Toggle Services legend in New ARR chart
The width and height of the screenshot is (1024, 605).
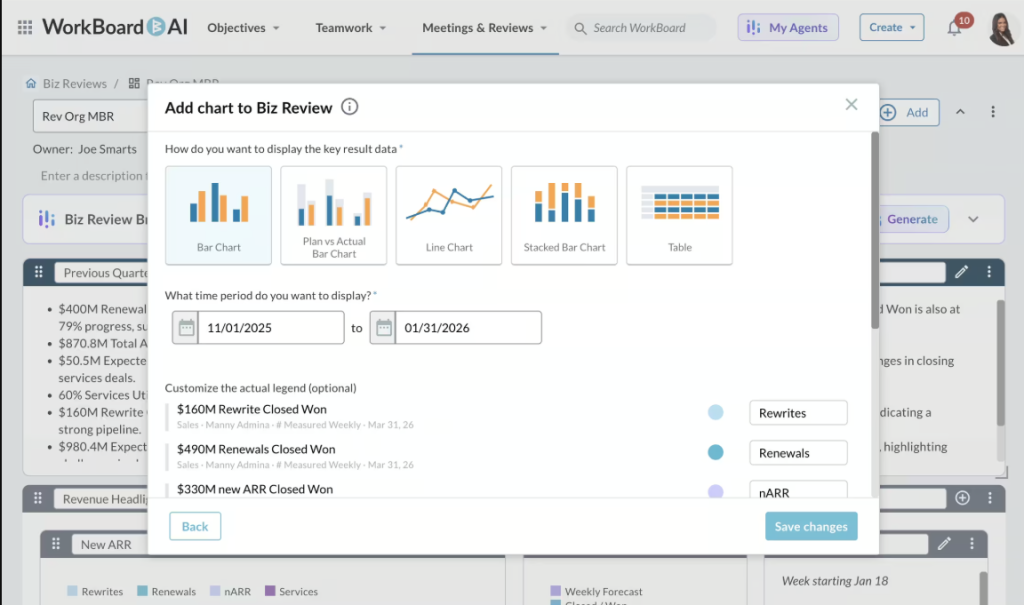291,591
